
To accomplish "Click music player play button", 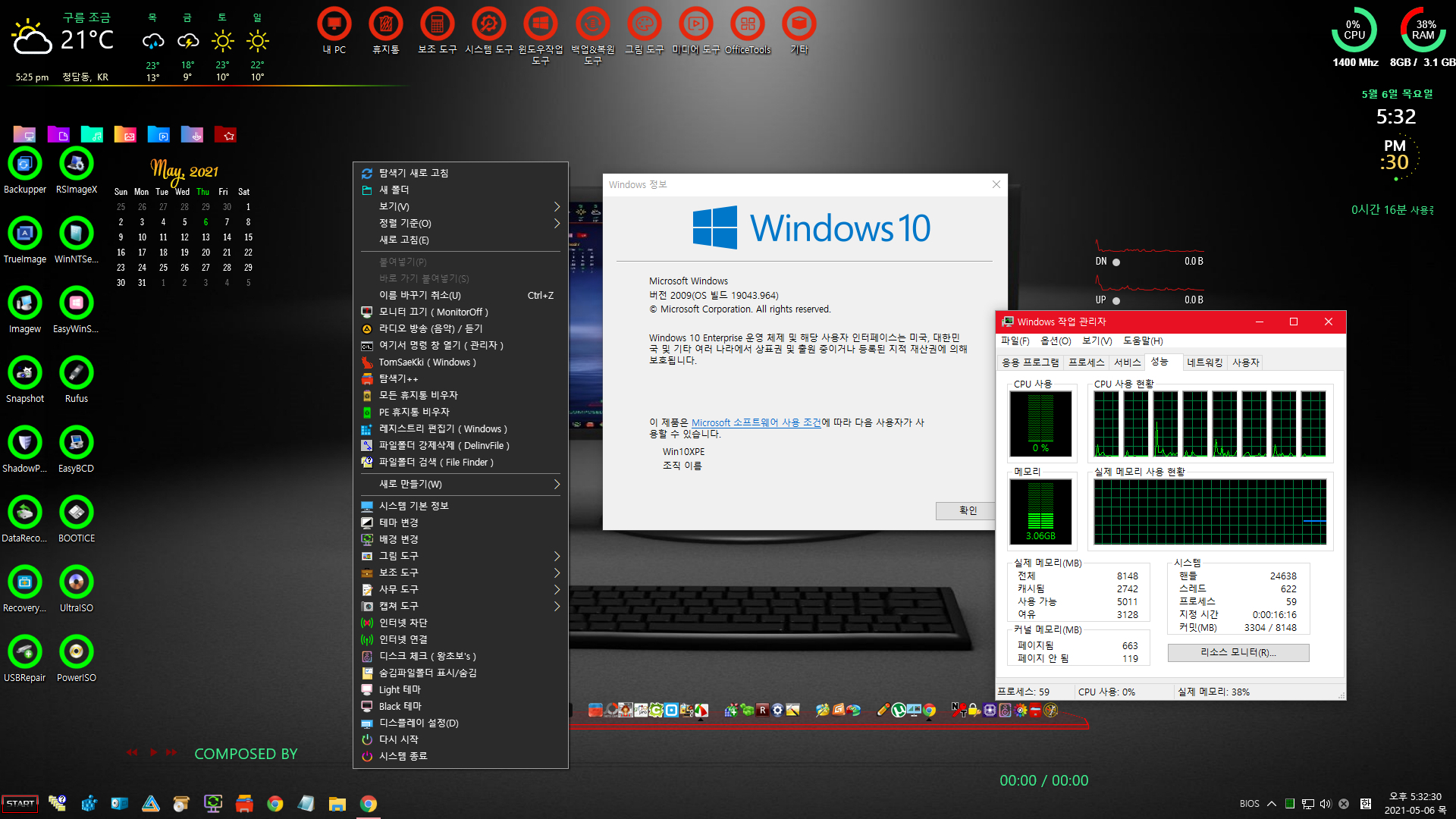I will click(153, 752).
